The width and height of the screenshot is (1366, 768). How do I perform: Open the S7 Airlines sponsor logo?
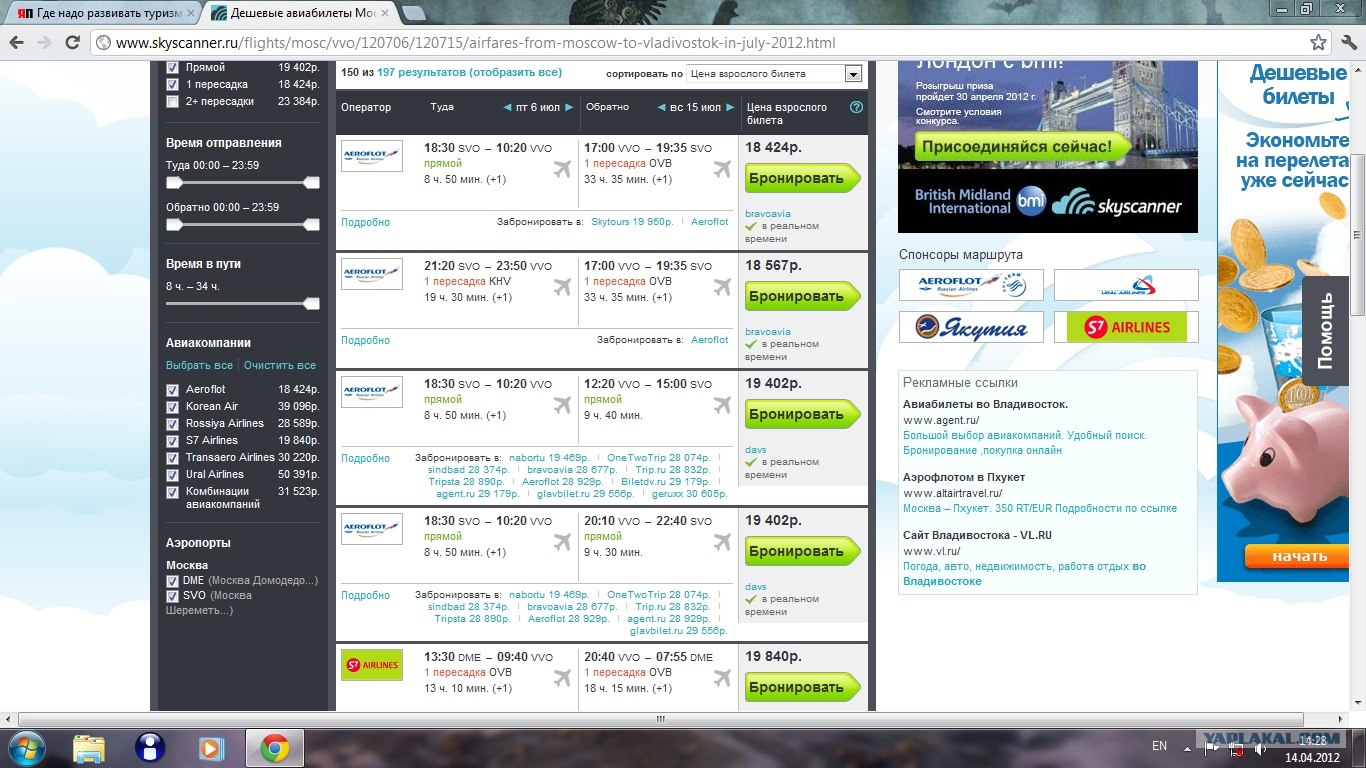pos(1126,327)
